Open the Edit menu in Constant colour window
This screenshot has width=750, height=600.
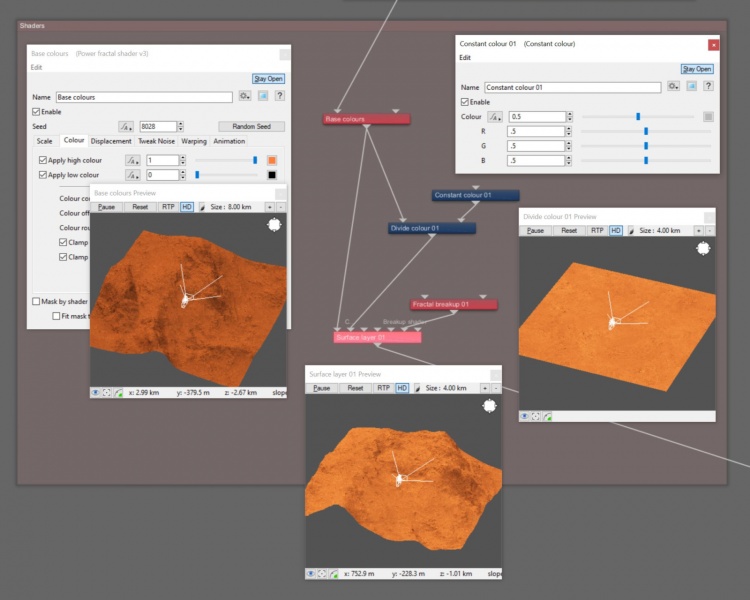[465, 57]
